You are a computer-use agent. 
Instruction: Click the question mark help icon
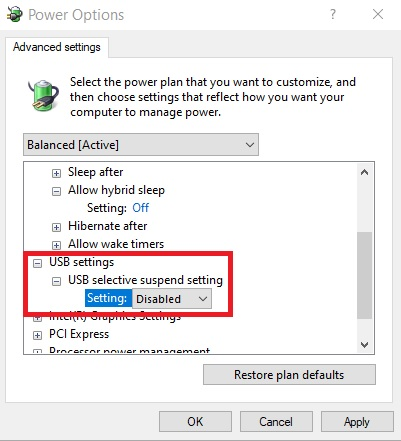[x=333, y=14]
